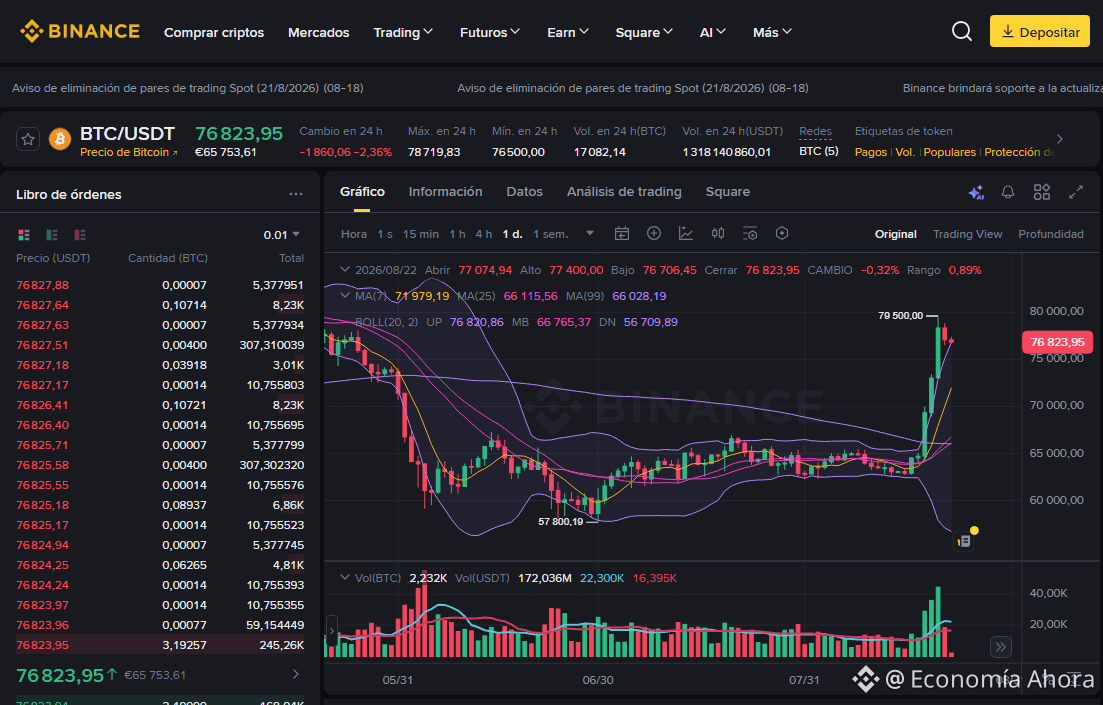The height and width of the screenshot is (705, 1103).
Task: Open the Trading menu dropdown
Action: coord(403,32)
